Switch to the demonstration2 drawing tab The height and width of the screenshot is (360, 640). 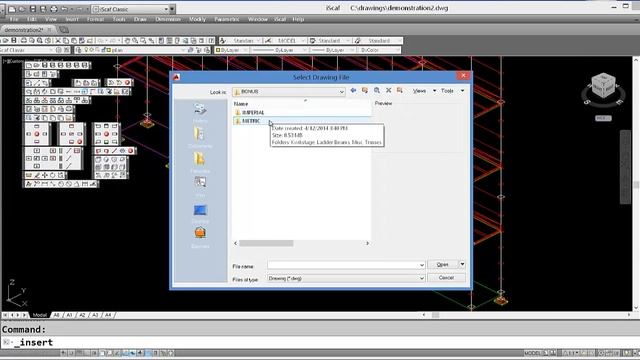[x=24, y=30]
